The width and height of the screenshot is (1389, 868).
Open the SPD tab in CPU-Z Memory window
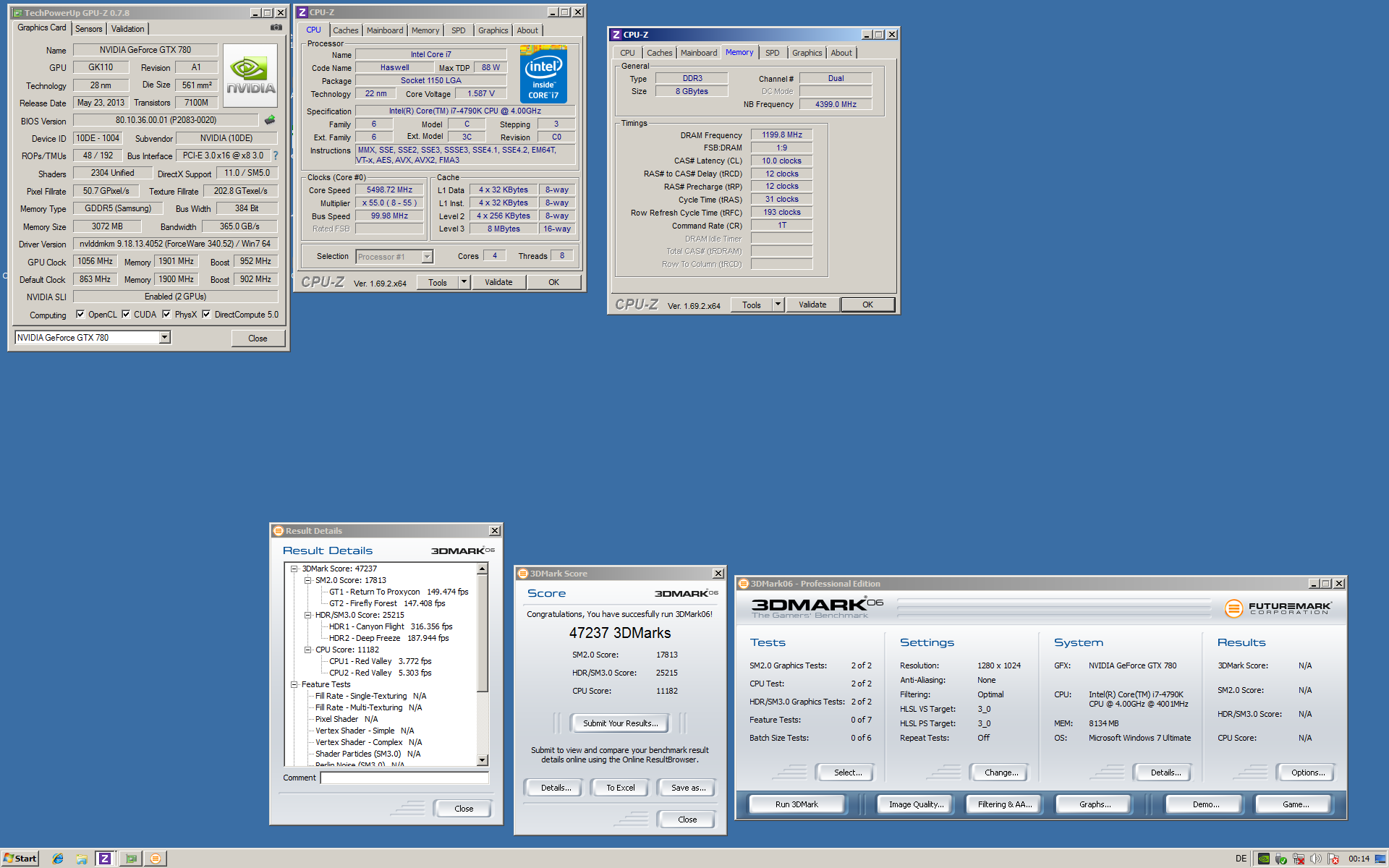point(773,53)
